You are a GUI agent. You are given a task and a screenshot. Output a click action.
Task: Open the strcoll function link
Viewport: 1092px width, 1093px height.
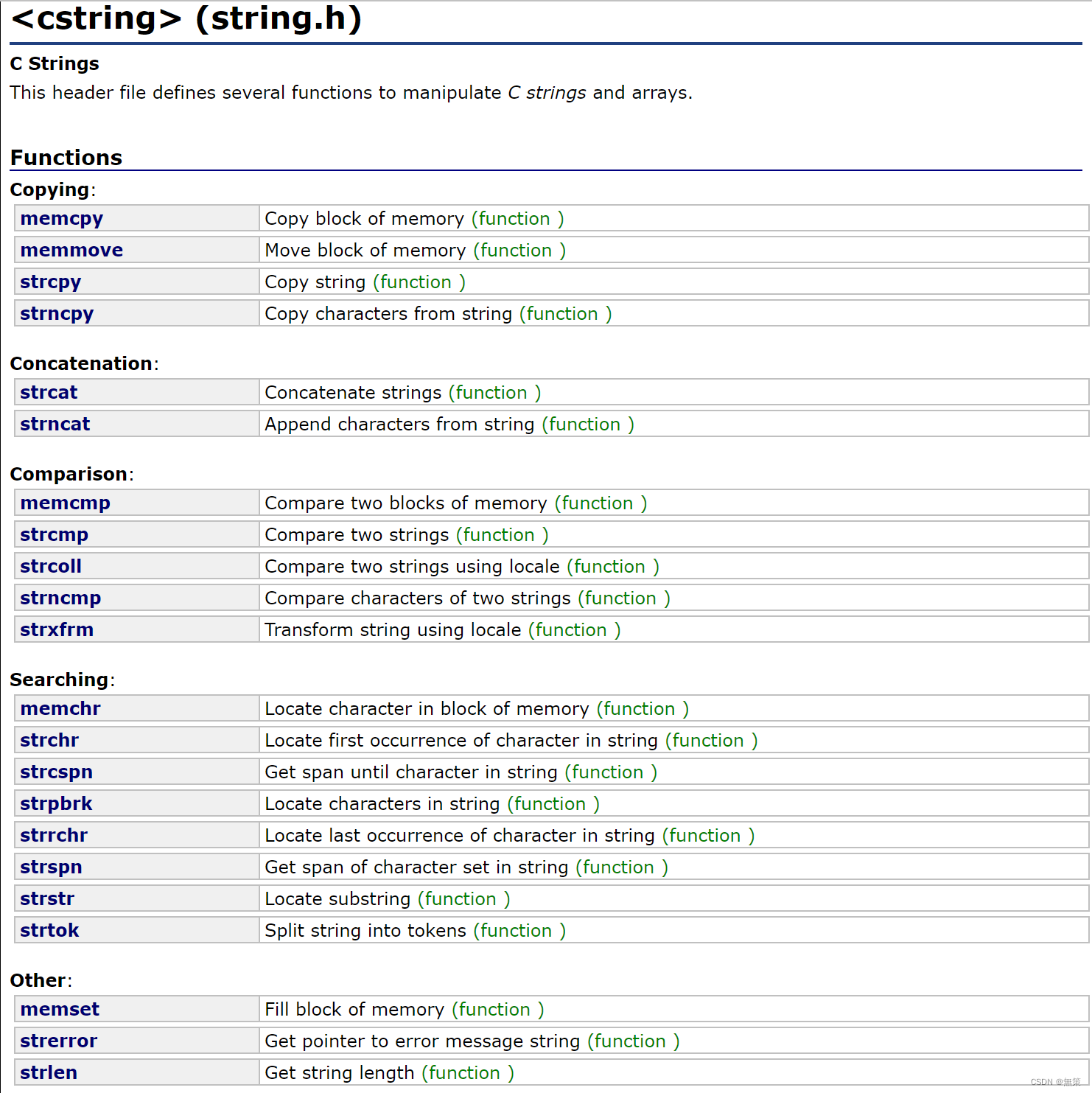coord(51,567)
